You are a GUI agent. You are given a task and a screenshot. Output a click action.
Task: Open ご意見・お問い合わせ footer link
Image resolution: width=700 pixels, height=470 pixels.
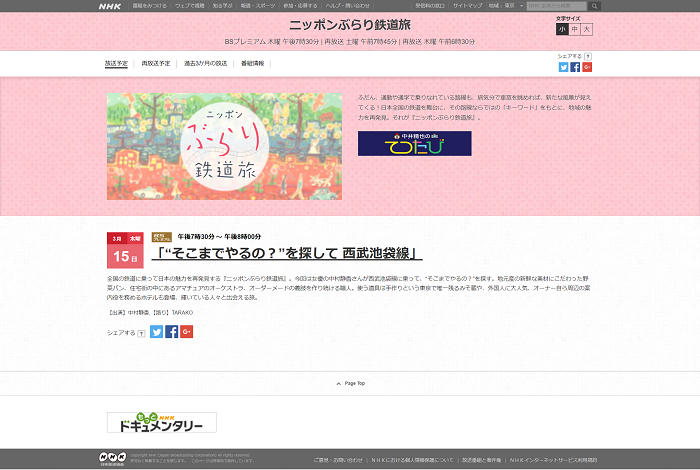(x=338, y=460)
